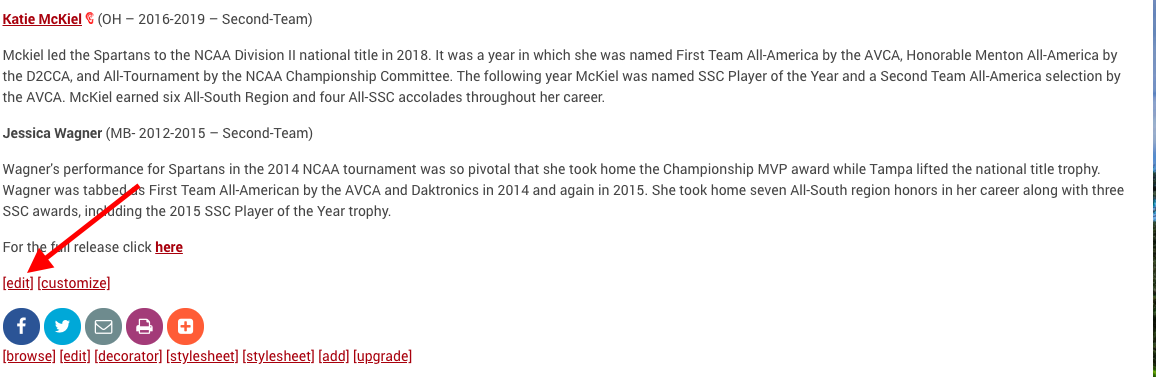
Task: Send article by the email envelope icon
Action: tap(103, 326)
